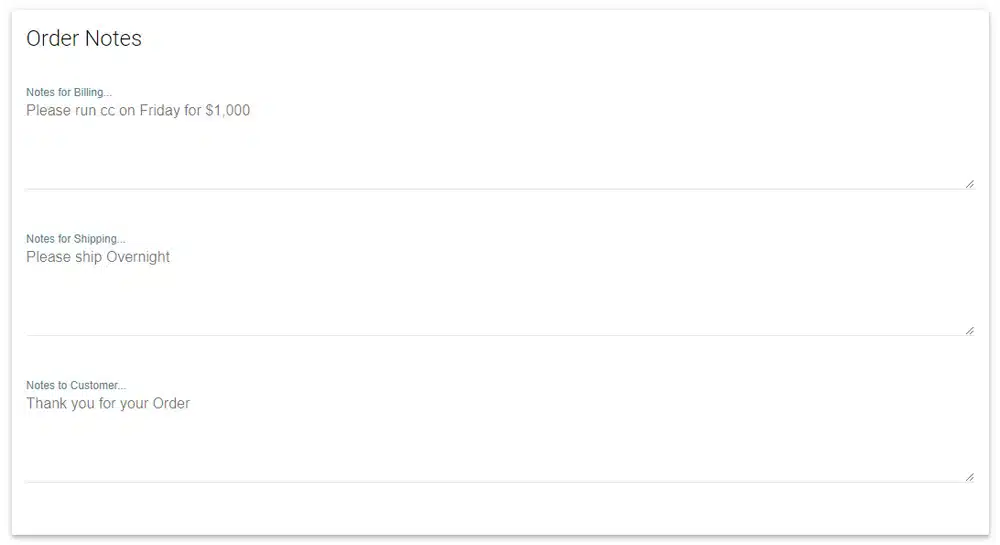
Task: Click the "Notes for Shipping..." field label
Action: [76, 239]
